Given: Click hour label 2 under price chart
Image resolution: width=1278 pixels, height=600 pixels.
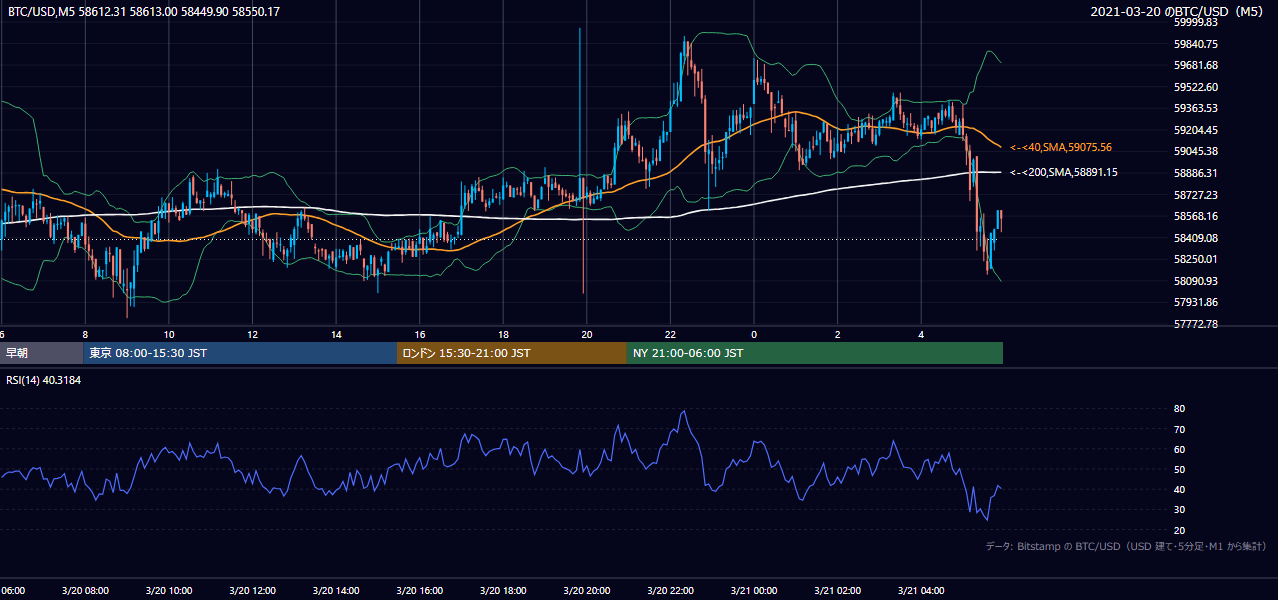Looking at the screenshot, I should coord(838,335).
